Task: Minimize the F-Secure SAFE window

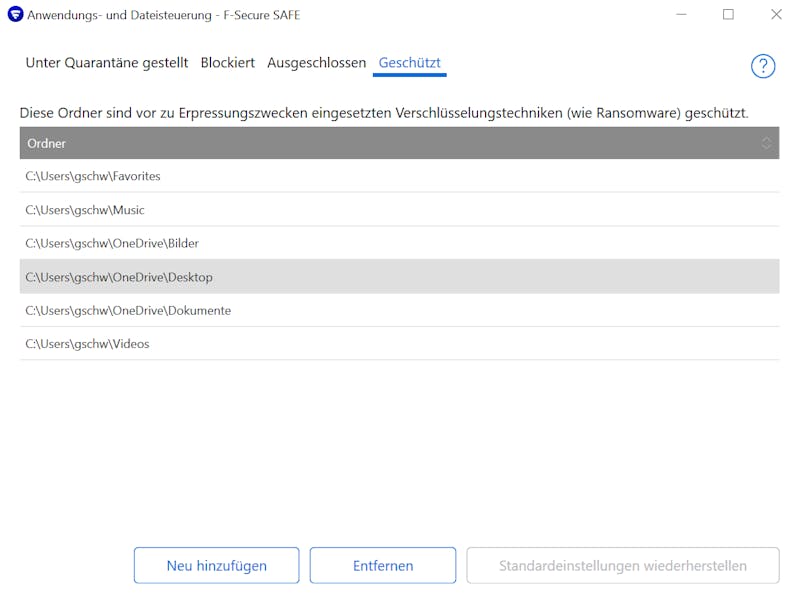Action: point(680,14)
